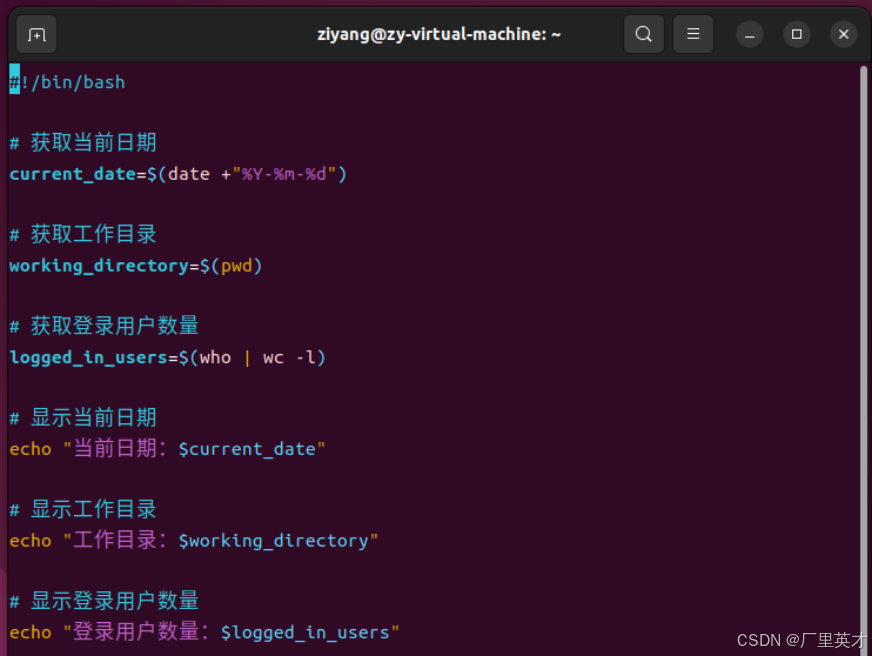Click the comment 获取当前日期
The image size is (872, 656).
(83, 141)
